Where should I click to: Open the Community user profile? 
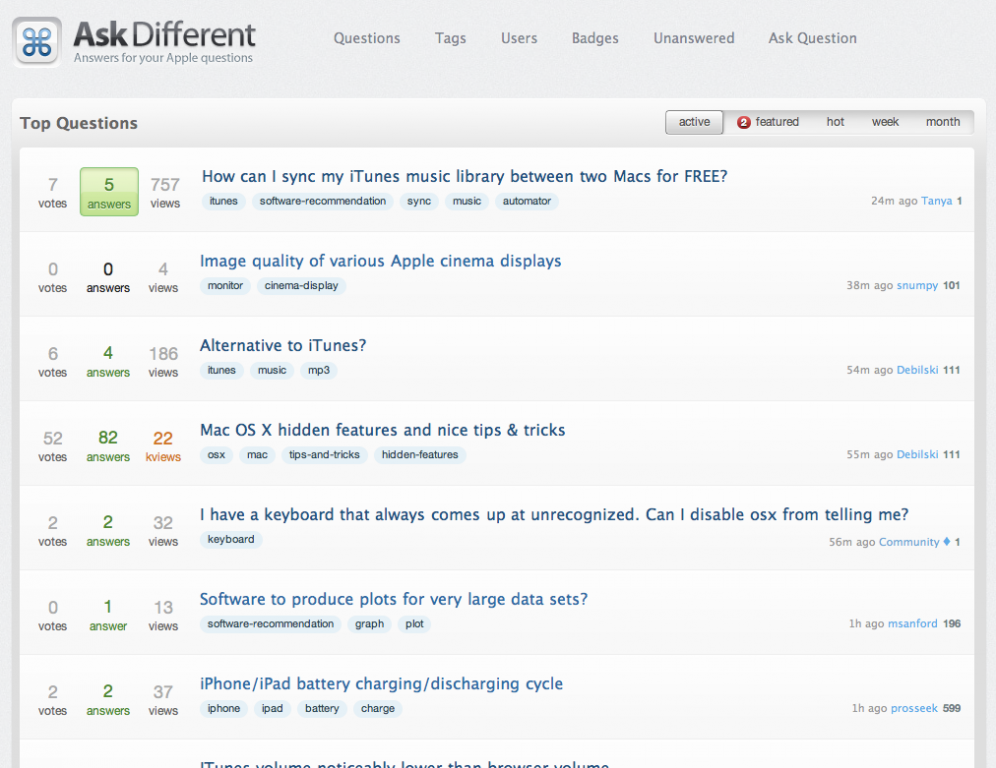tap(909, 542)
